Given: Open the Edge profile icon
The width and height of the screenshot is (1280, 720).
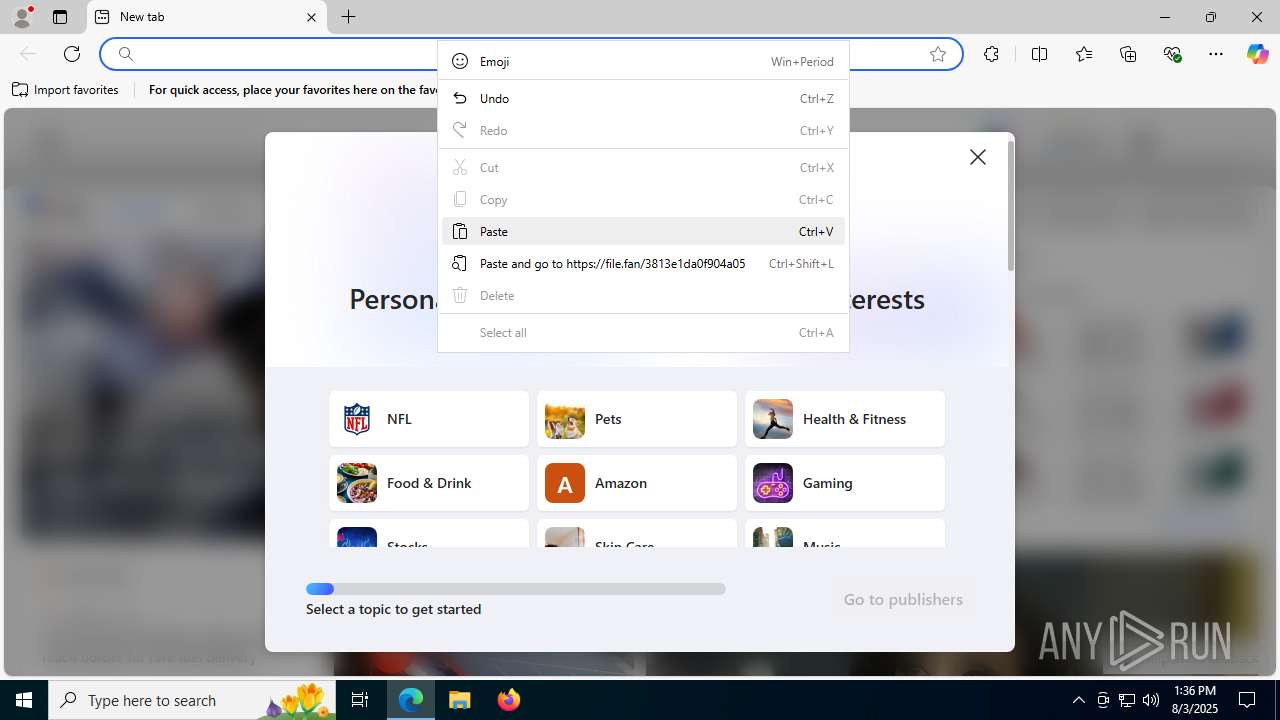Looking at the screenshot, I should pos(22,17).
